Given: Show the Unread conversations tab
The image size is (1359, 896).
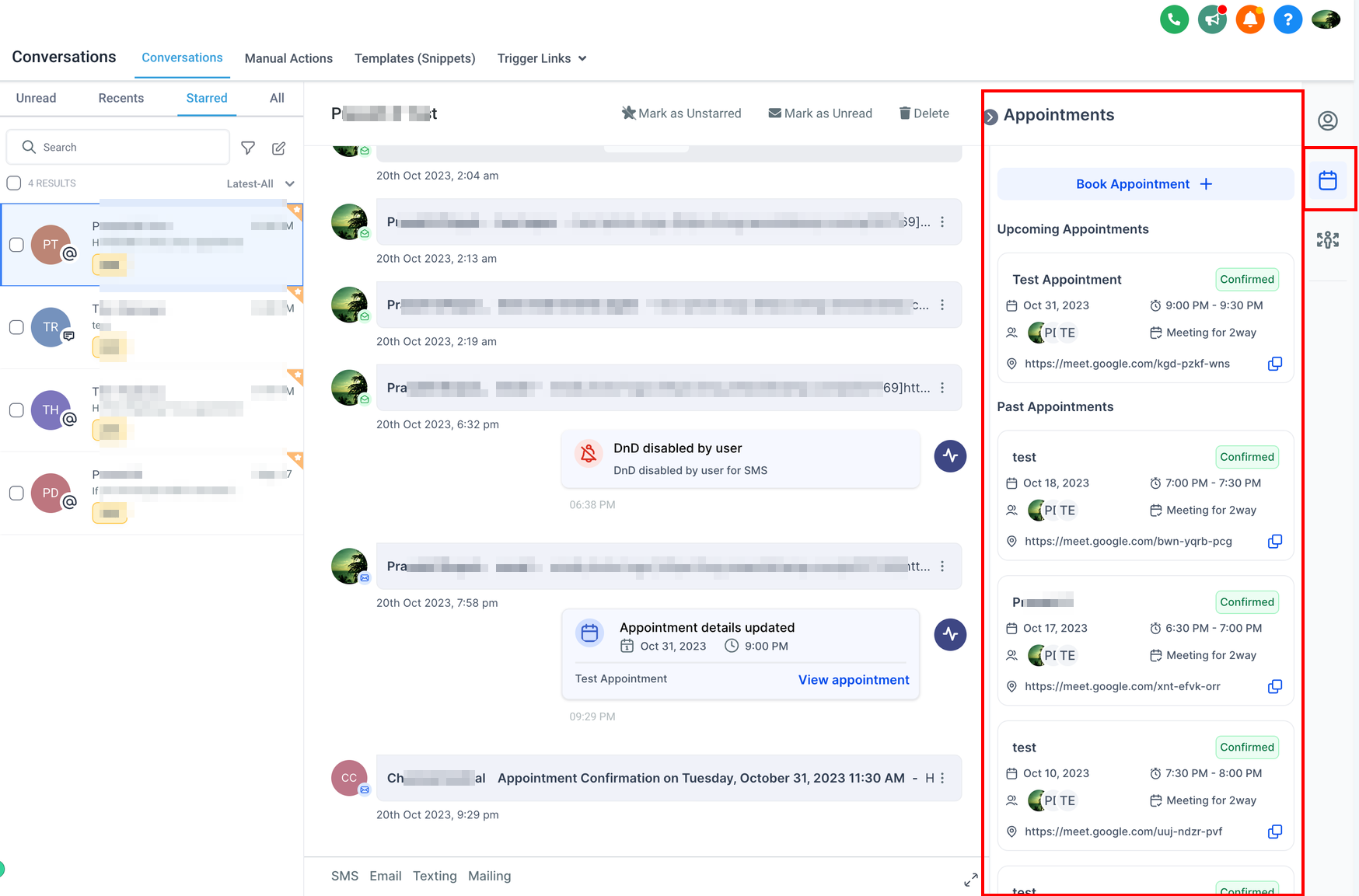Looking at the screenshot, I should (x=36, y=98).
